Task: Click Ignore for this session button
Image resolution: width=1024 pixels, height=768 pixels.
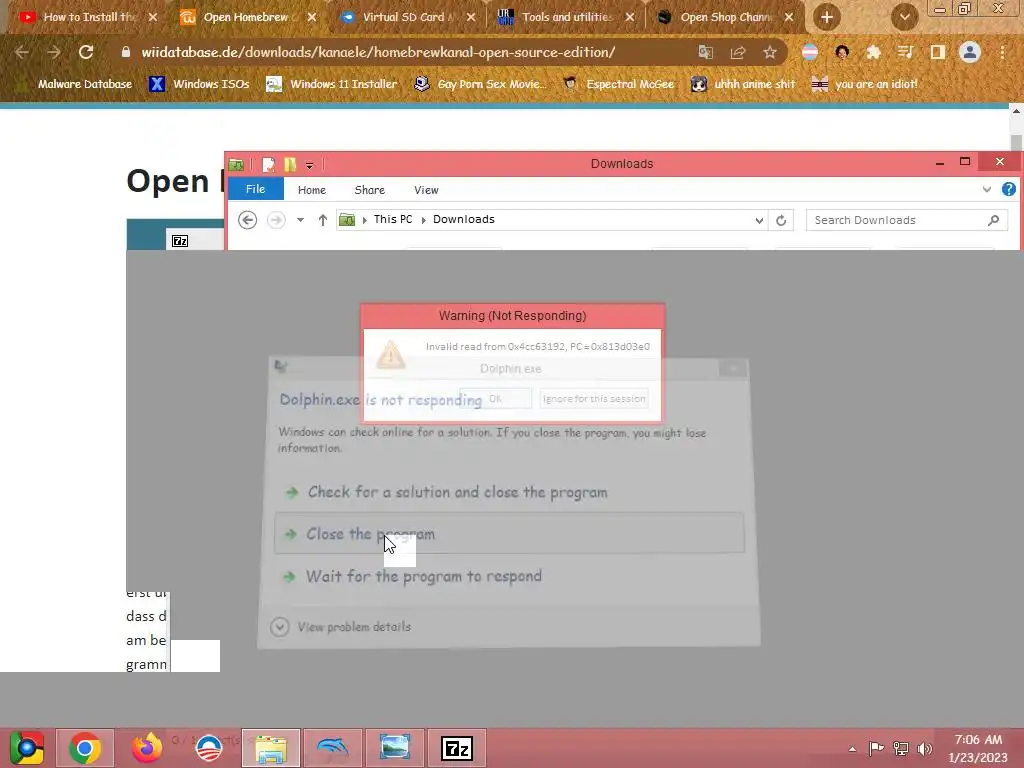Action: click(x=594, y=398)
